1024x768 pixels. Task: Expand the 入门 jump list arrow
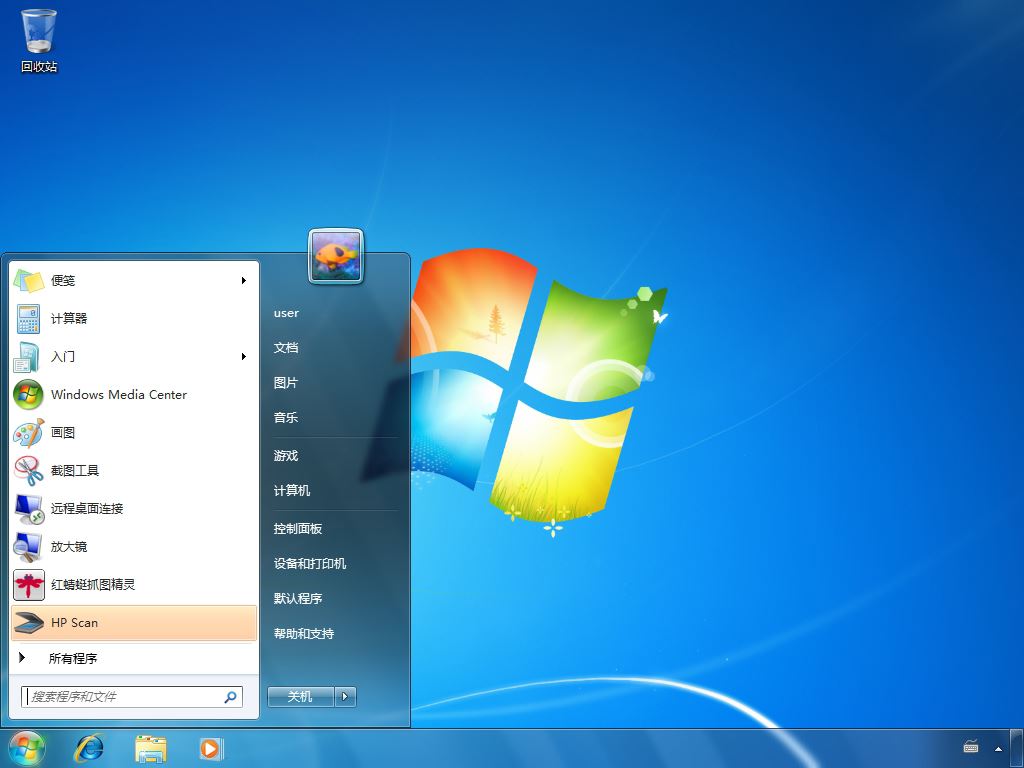[244, 357]
